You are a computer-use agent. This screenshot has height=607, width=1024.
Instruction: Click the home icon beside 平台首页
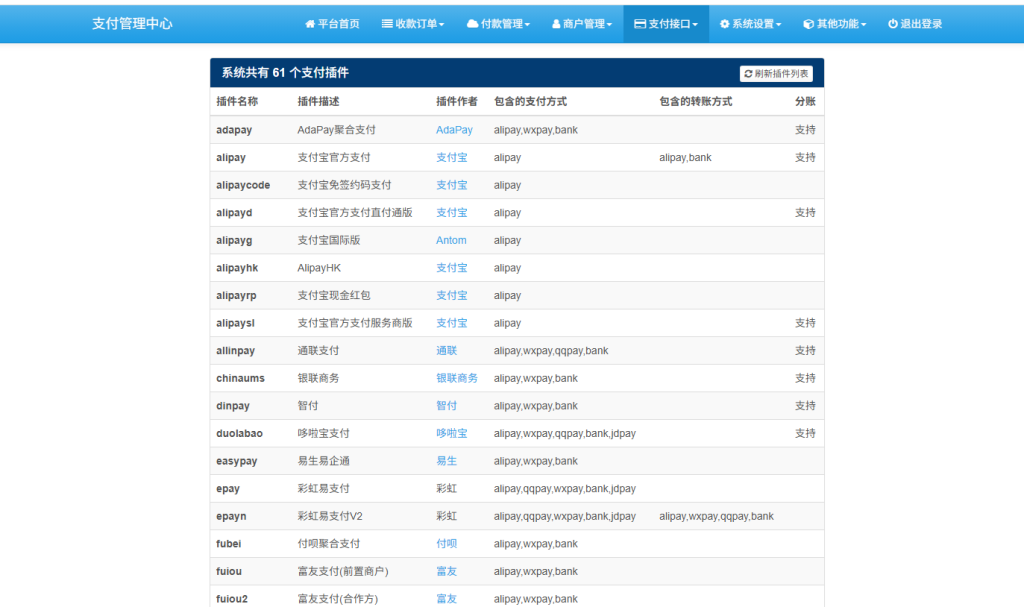(310, 24)
